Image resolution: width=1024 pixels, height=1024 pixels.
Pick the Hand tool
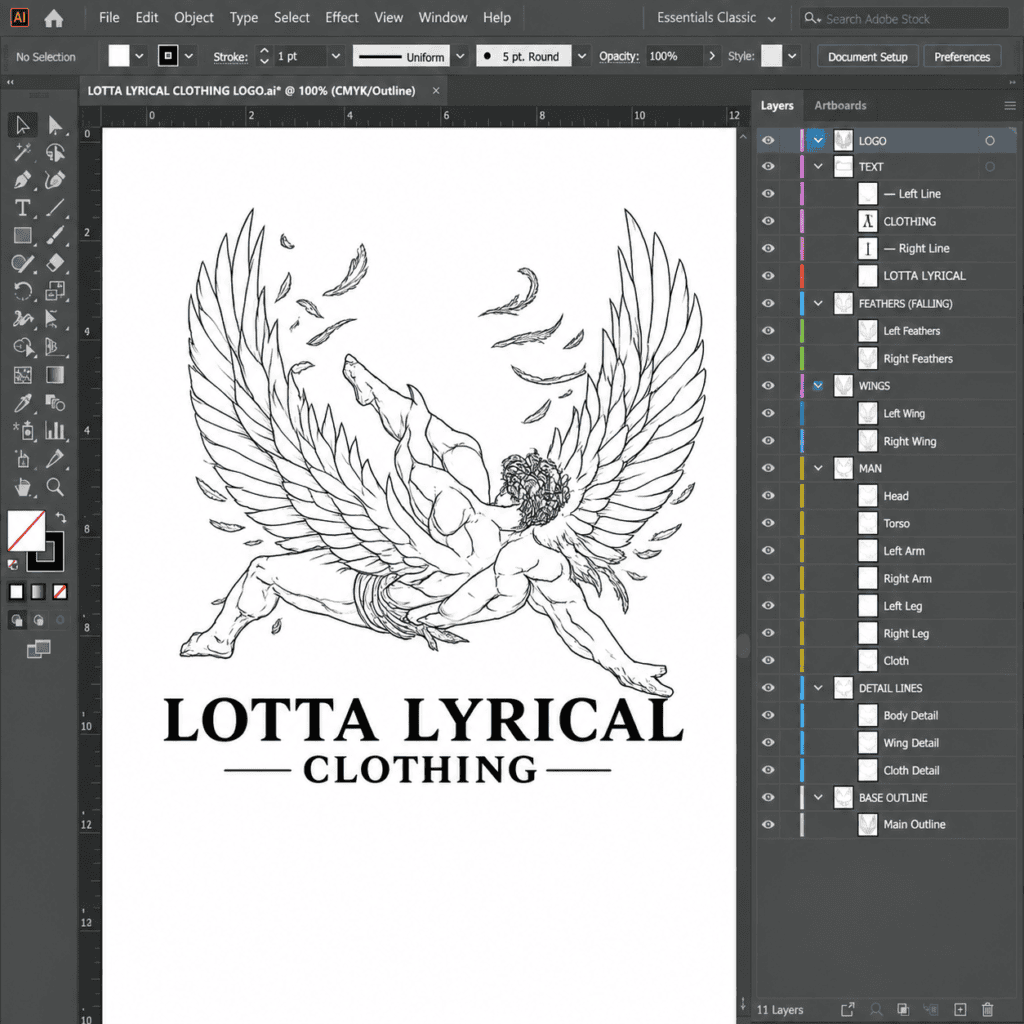(22, 487)
